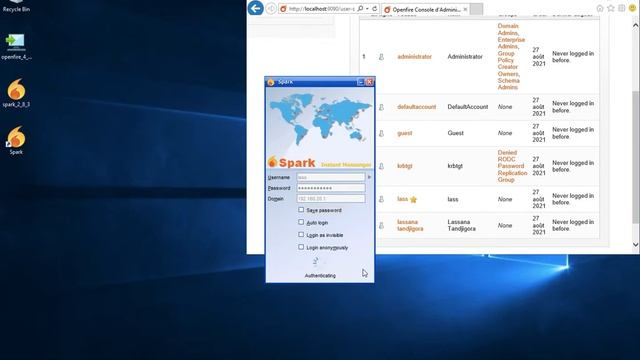Screen dimensions: 640x360
Task: Open the Domain Admins group link
Action: (x=508, y=29)
